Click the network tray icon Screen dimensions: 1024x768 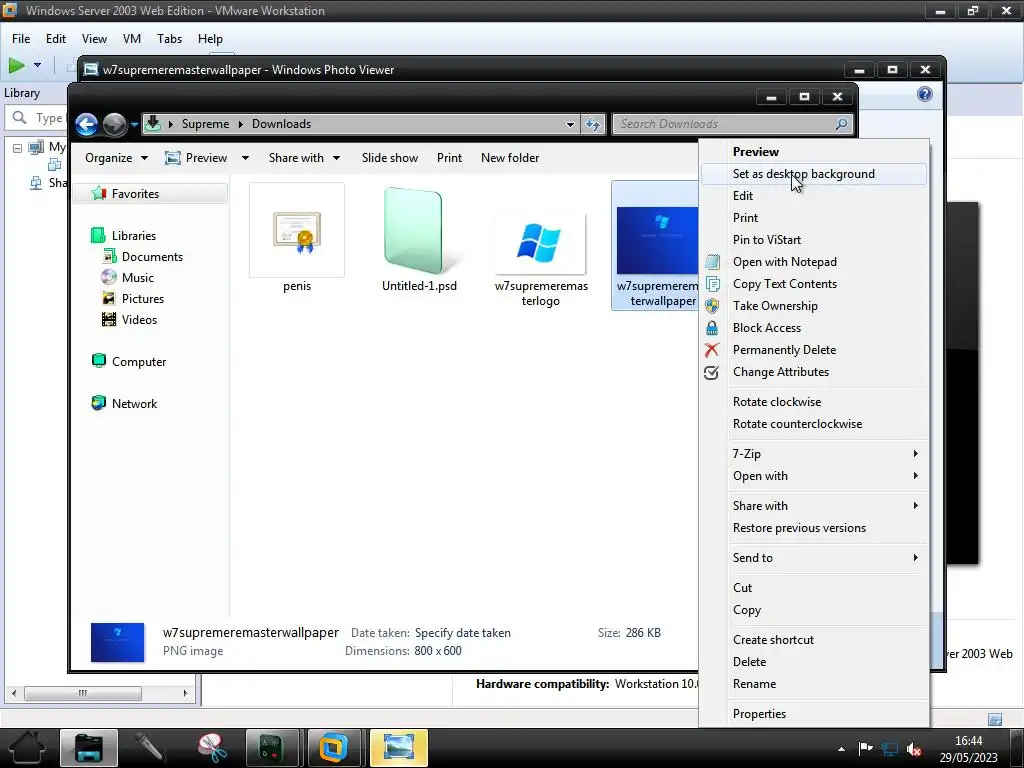click(890, 749)
